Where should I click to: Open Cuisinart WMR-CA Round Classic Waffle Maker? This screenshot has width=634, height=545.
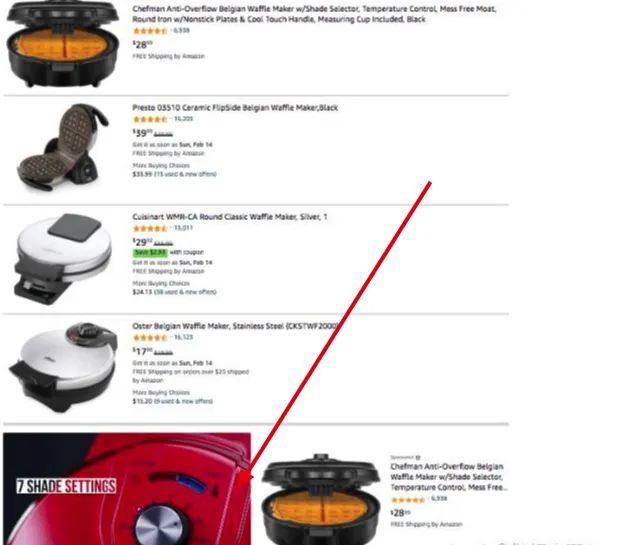[230, 217]
